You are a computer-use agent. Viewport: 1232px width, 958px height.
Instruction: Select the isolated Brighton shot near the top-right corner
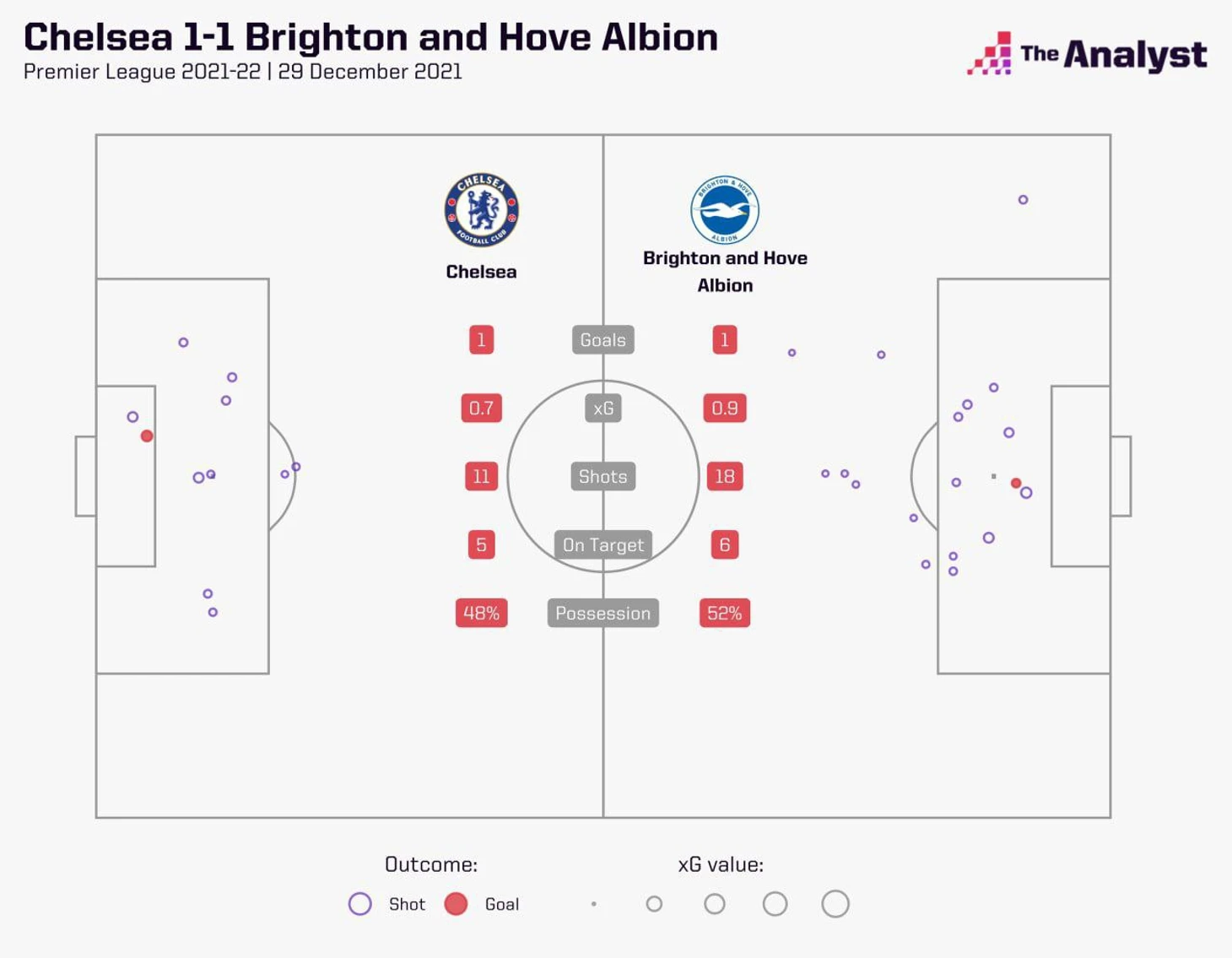[1023, 200]
